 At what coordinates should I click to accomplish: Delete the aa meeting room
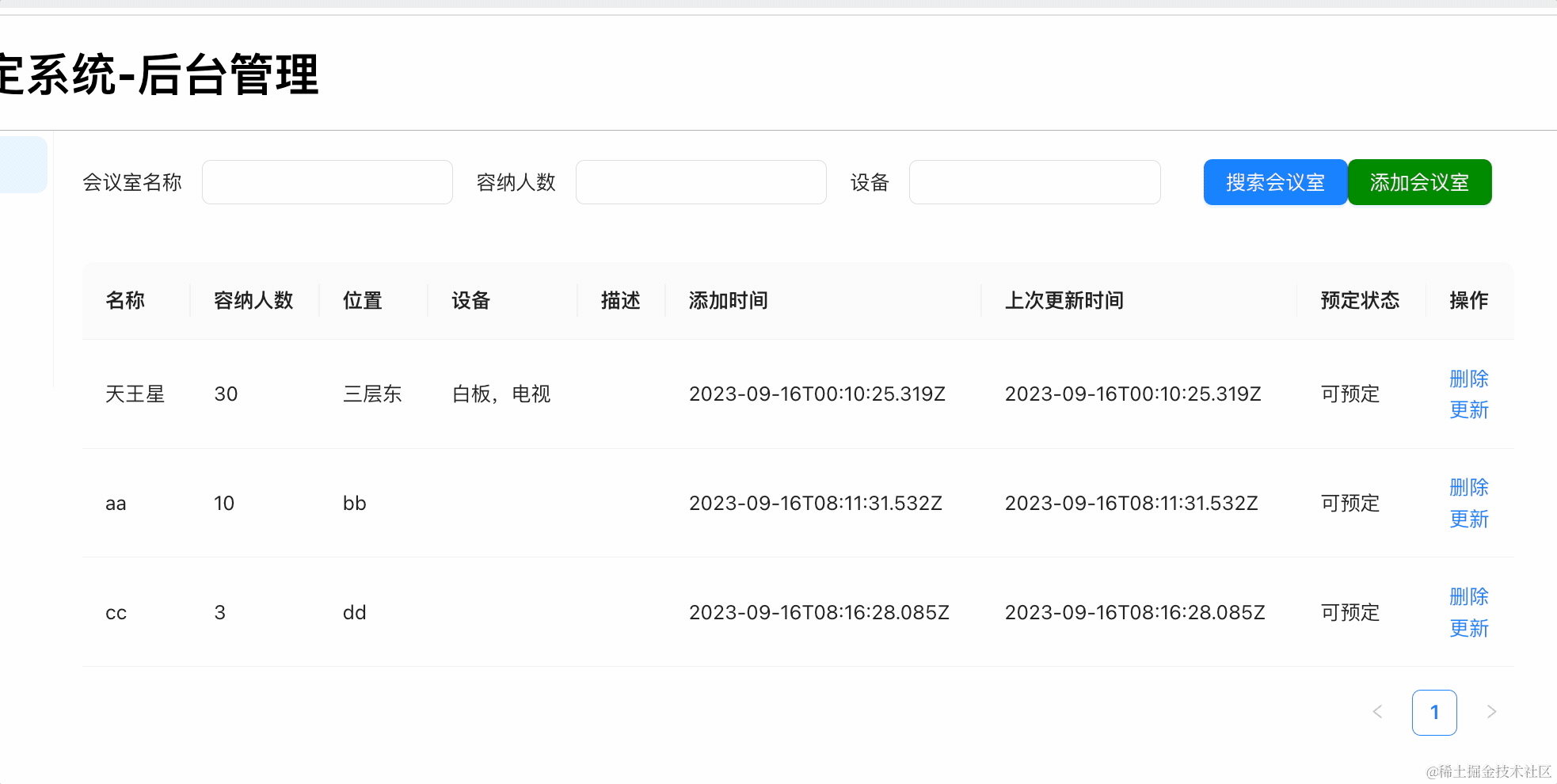tap(1468, 487)
